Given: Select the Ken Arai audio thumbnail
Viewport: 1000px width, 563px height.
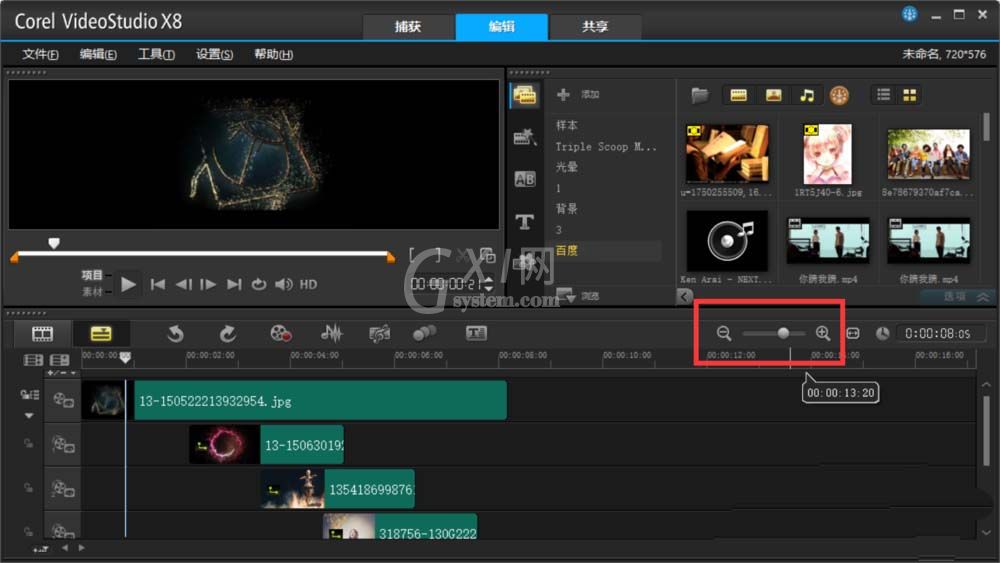Looking at the screenshot, I should [727, 242].
